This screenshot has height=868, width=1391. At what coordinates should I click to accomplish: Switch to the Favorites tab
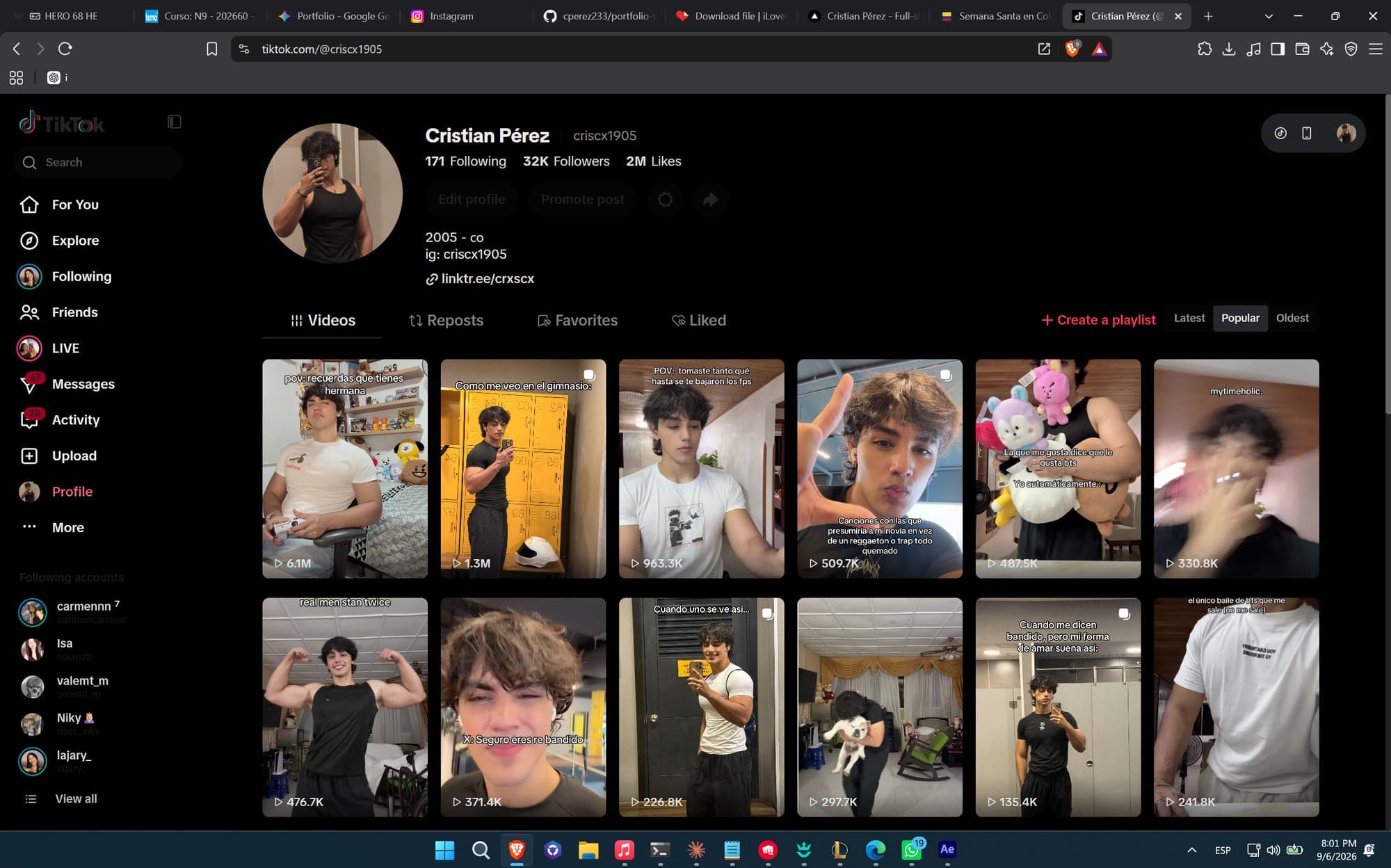click(577, 321)
